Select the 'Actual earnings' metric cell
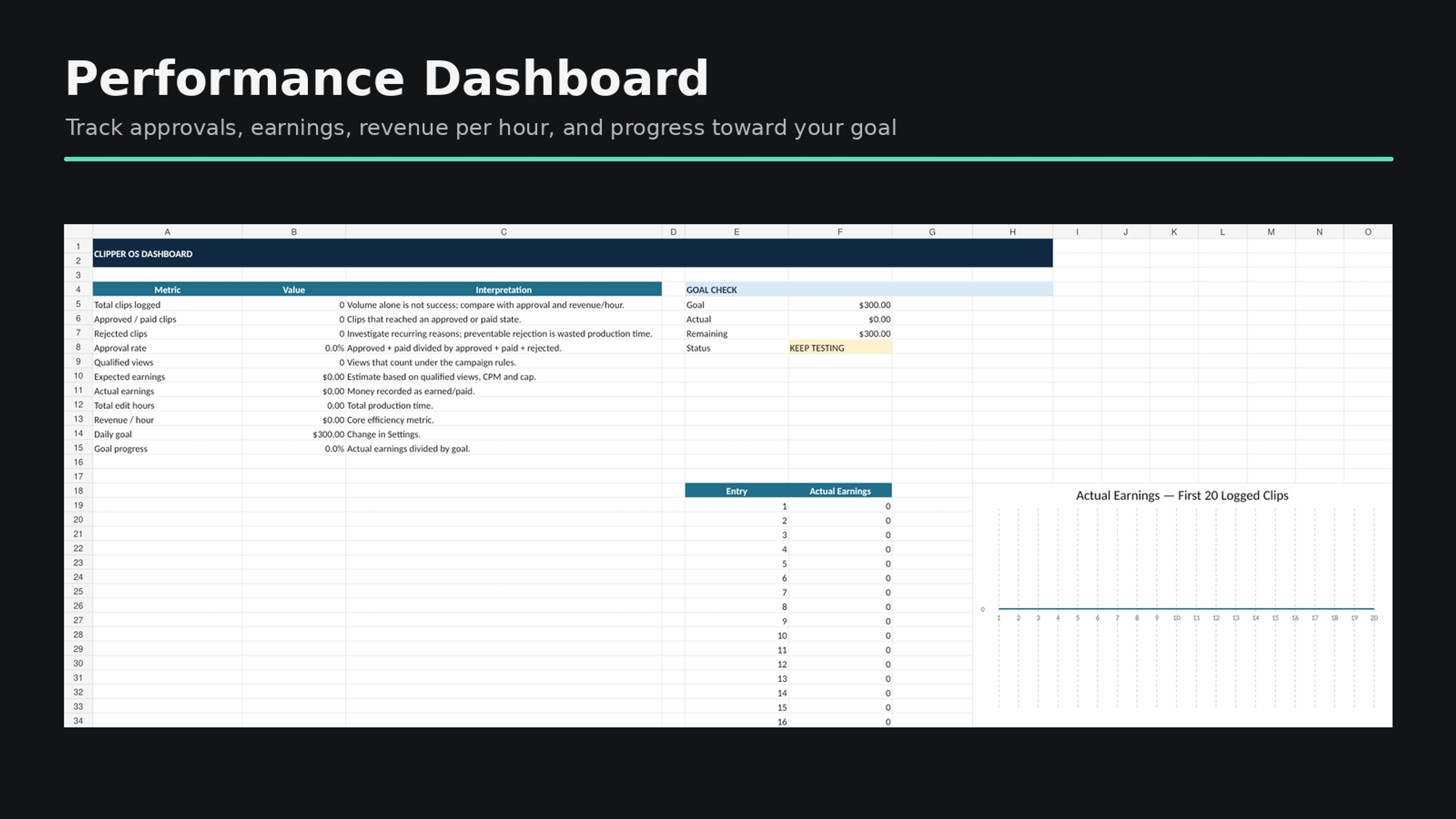The width and height of the screenshot is (1456, 819). pyautogui.click(x=167, y=391)
